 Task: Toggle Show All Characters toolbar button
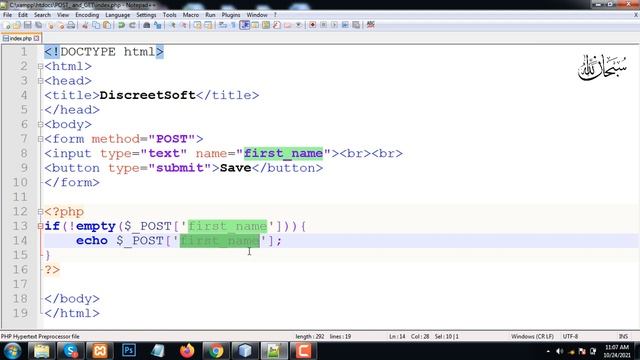coord(233,25)
